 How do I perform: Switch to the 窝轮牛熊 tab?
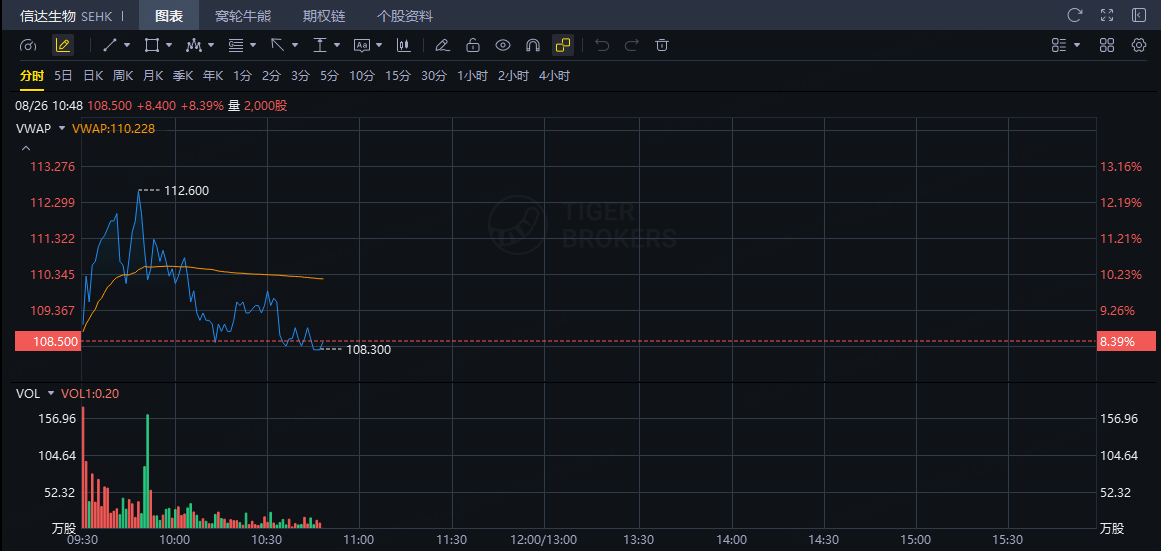tap(244, 16)
